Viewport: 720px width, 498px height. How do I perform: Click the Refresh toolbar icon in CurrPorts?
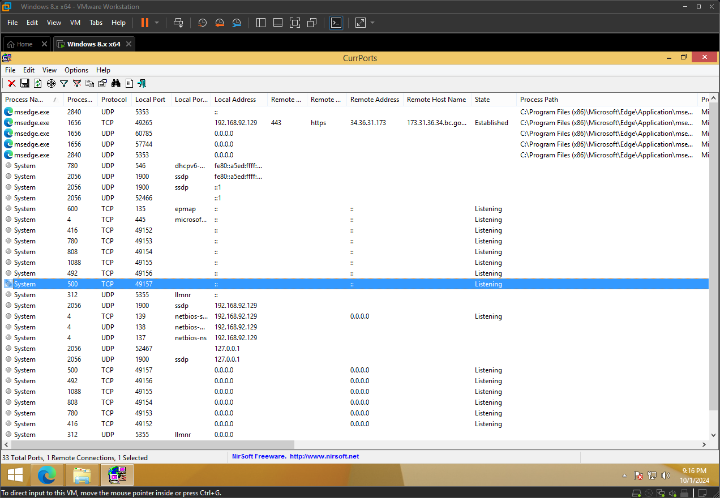point(38,84)
